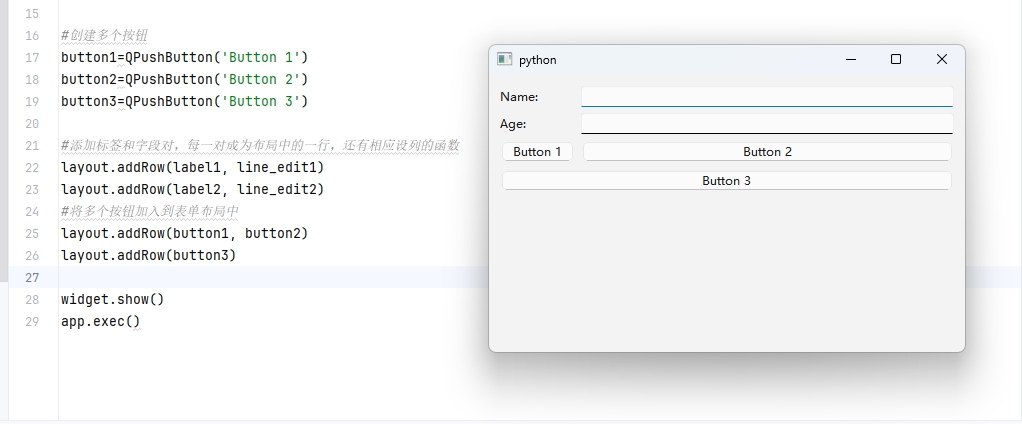Place cursor on the app.exec() line
Viewport: 1022px width, 424px height.
(100, 321)
